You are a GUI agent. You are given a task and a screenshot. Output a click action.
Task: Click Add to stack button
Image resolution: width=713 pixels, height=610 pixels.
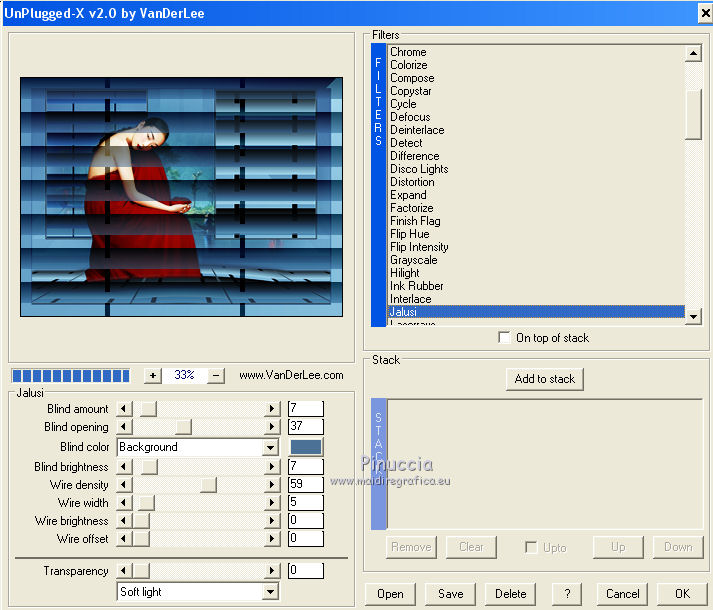545,379
